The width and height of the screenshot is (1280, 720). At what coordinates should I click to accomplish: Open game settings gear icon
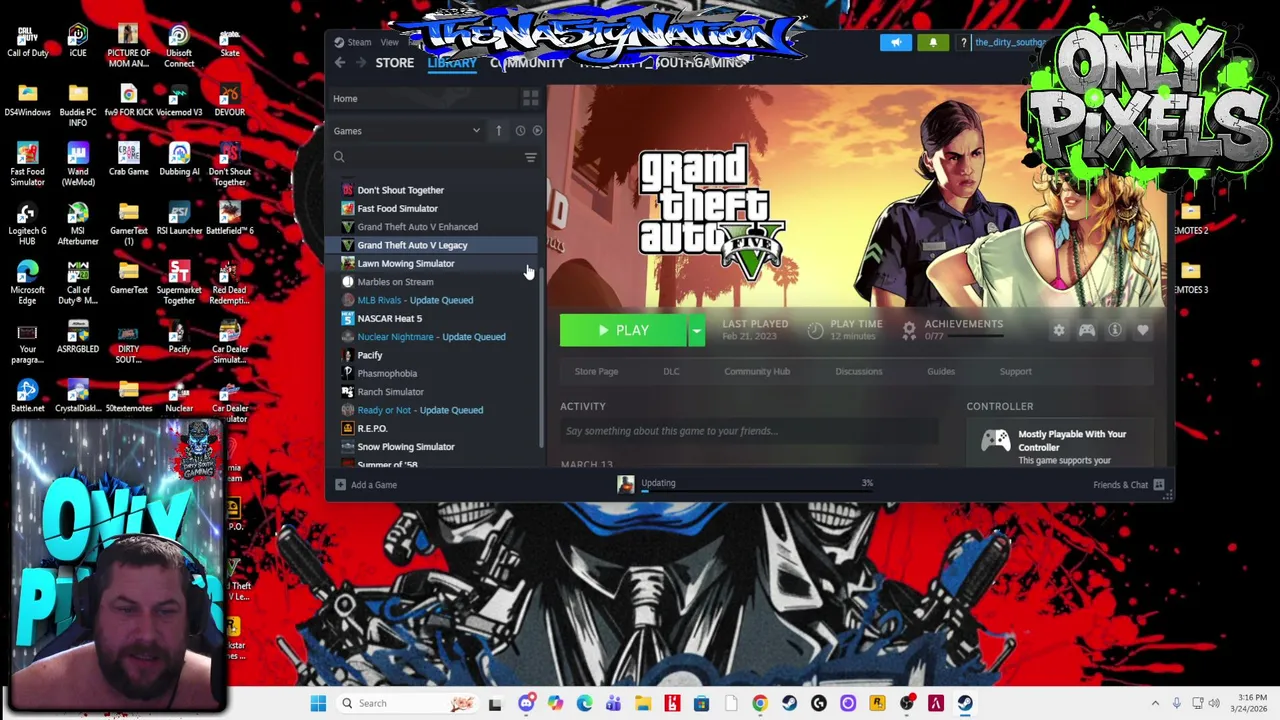click(1059, 330)
